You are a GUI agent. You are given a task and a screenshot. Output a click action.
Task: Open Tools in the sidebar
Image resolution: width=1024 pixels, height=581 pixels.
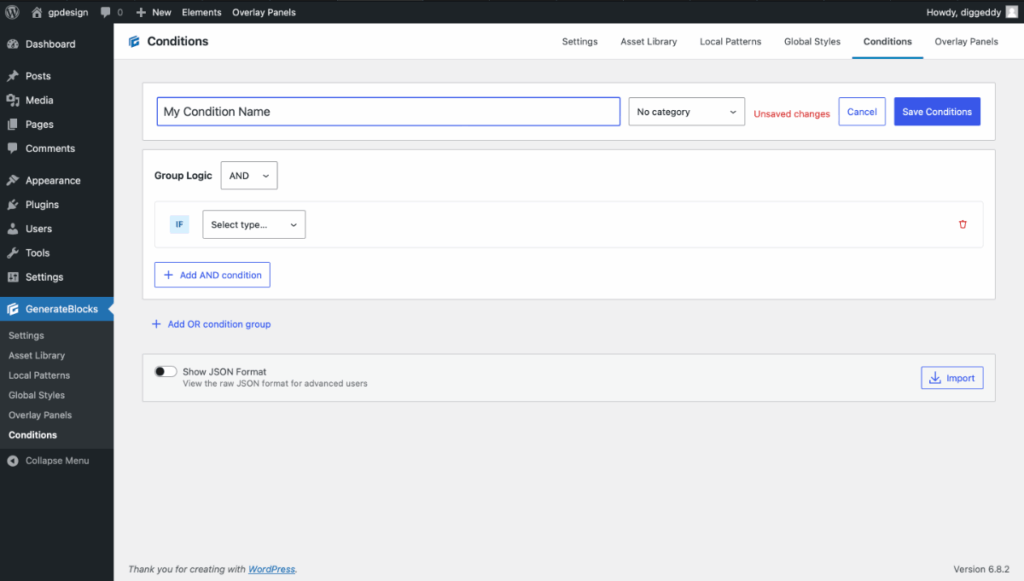pos(37,253)
